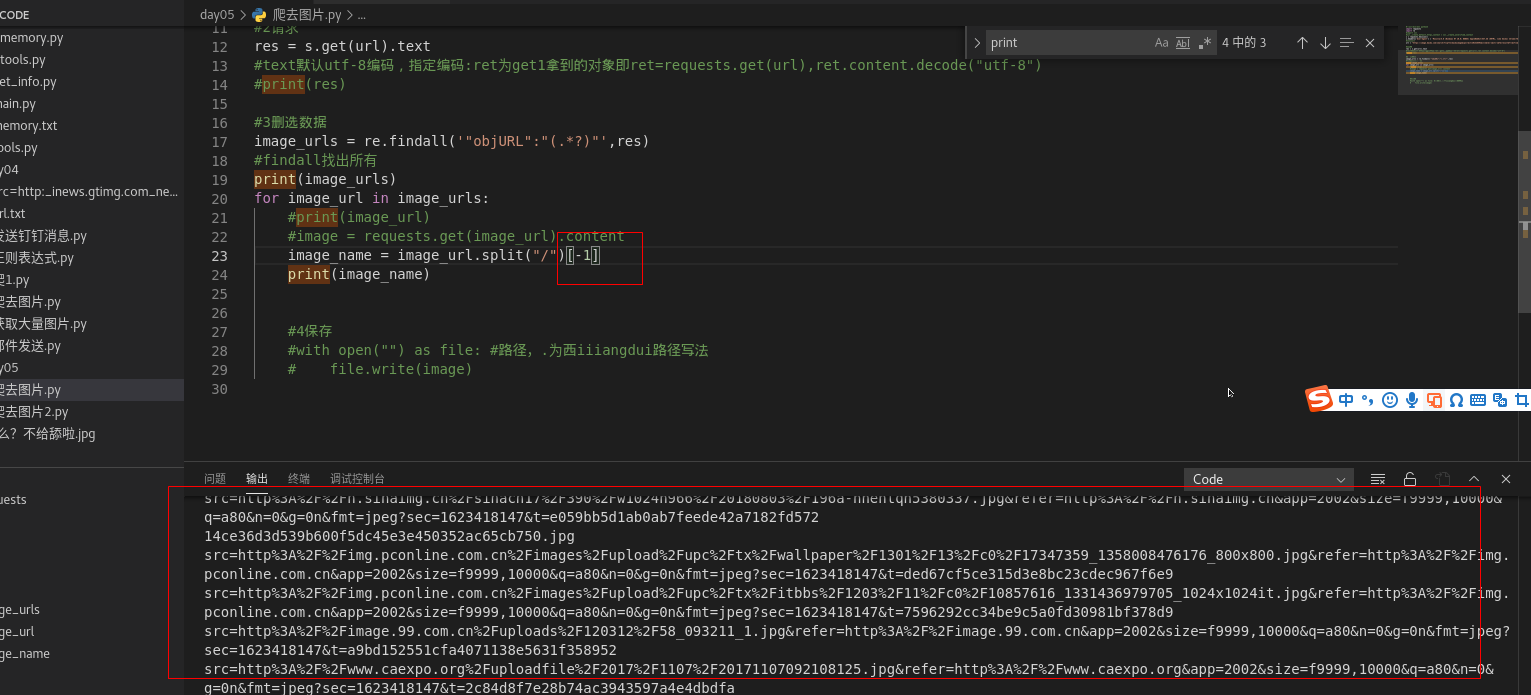Click the emoji icon in the input method bar
The width and height of the screenshot is (1531, 695).
(1389, 399)
